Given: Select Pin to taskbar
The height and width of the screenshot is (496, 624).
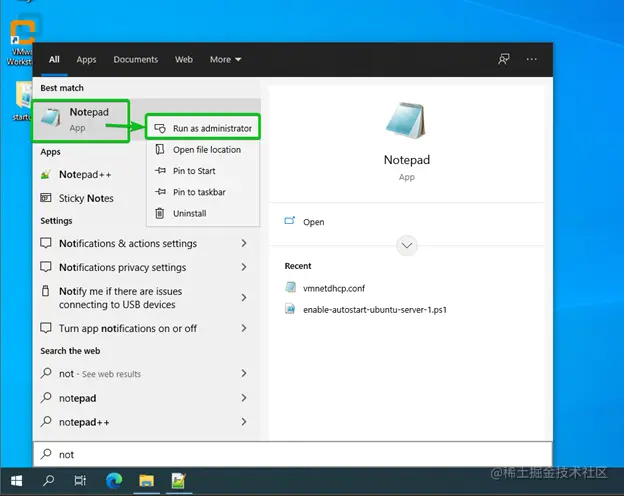Looking at the screenshot, I should tap(203, 192).
